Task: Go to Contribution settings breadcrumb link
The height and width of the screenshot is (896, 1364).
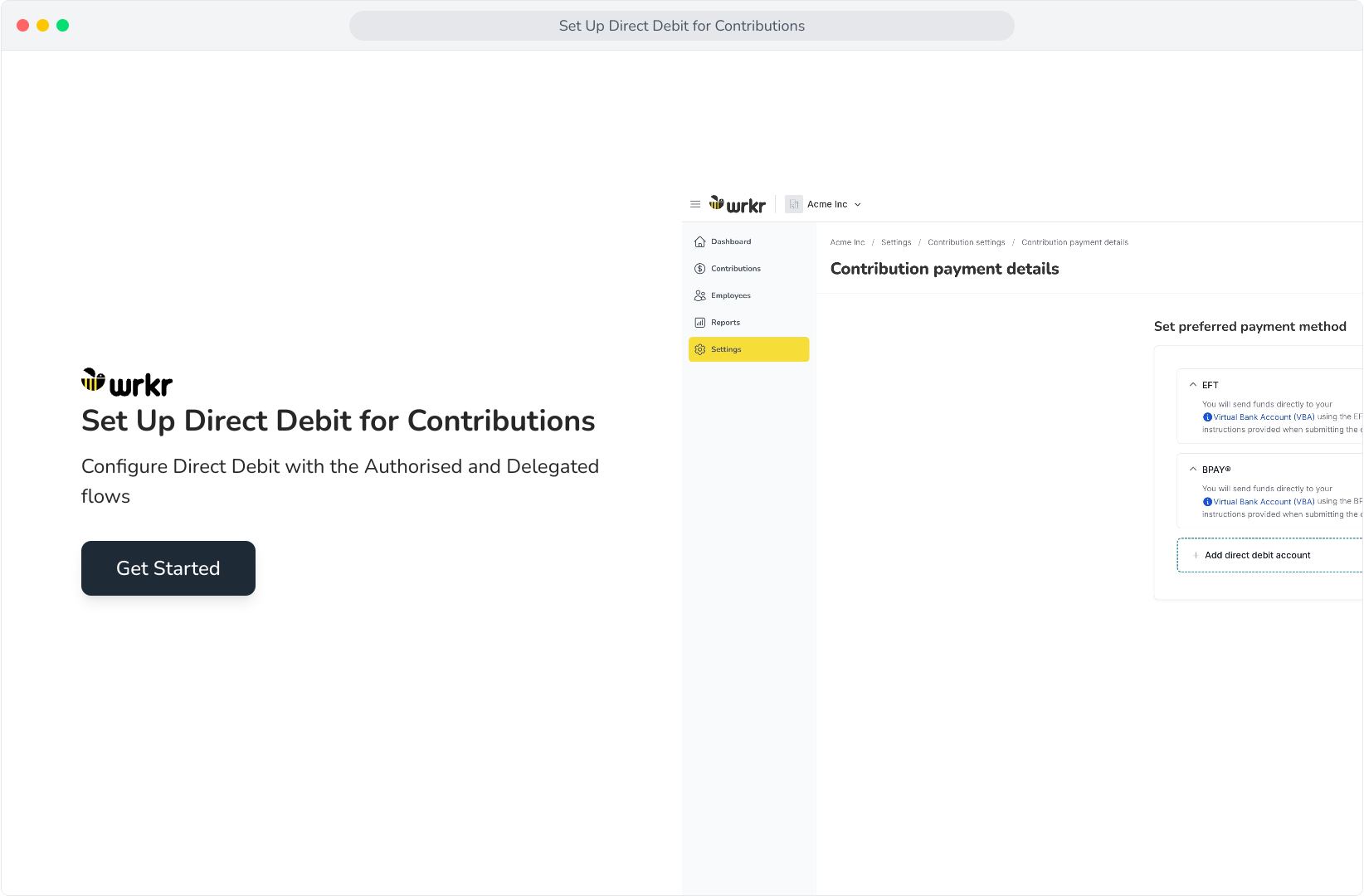Action: pos(967,242)
